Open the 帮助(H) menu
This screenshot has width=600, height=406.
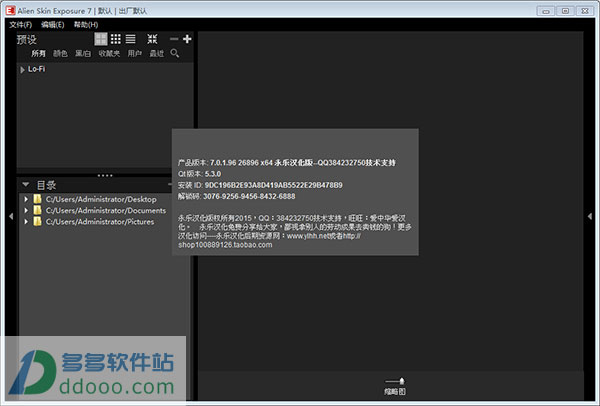point(86,25)
